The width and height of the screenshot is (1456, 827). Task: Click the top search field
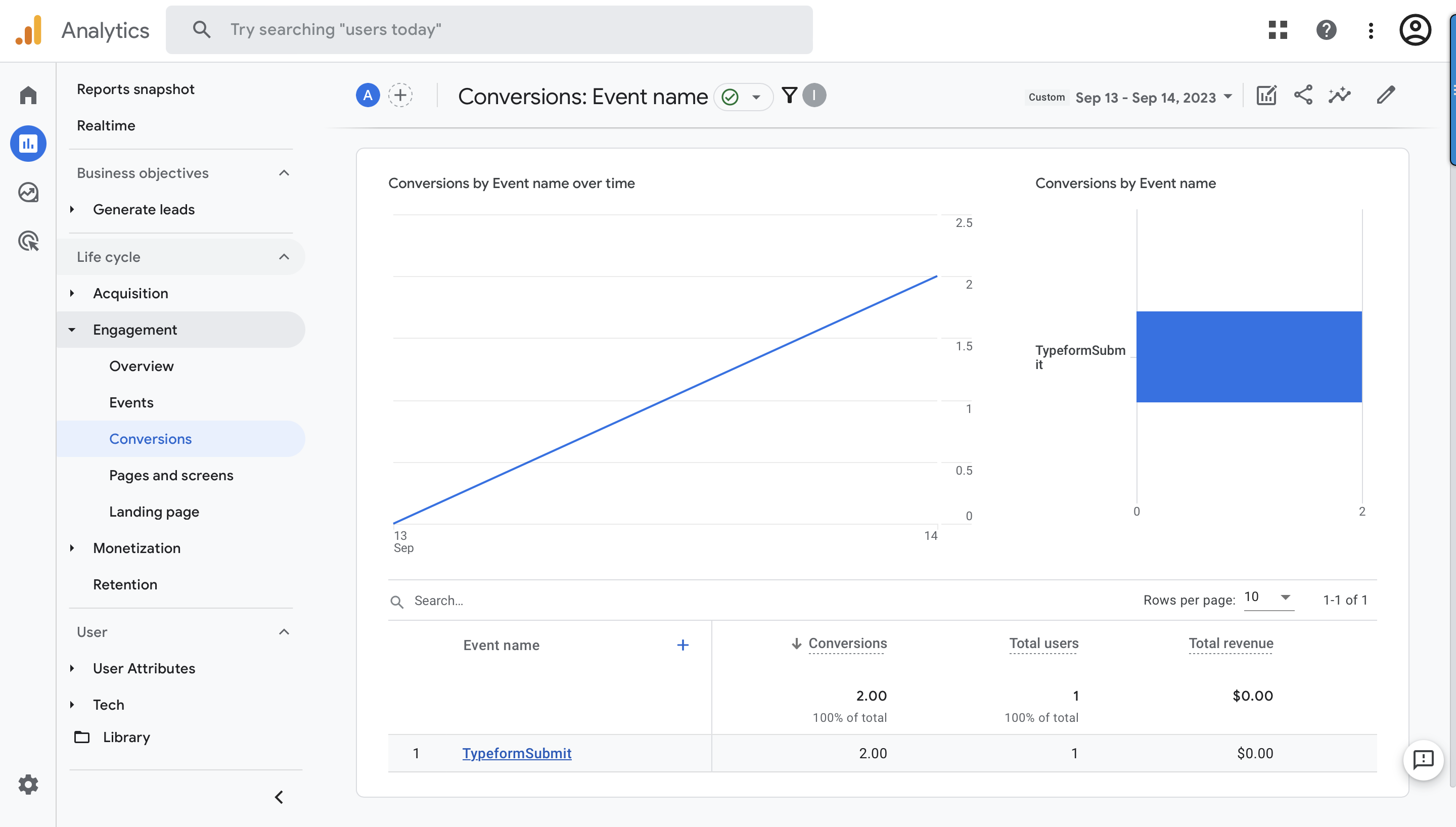(489, 29)
